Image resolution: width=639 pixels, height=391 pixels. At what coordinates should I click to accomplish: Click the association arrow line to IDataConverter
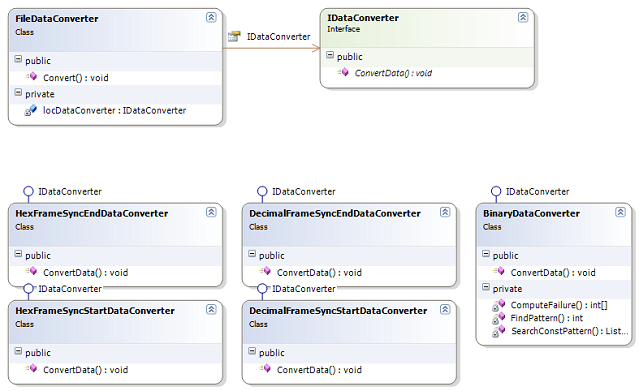(271, 49)
